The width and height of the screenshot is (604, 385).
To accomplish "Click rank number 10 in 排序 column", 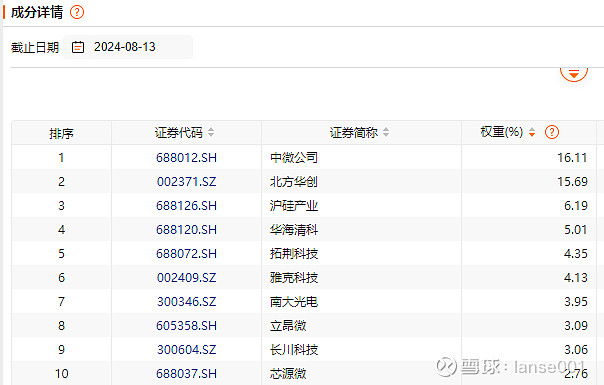I will click(x=61, y=373).
